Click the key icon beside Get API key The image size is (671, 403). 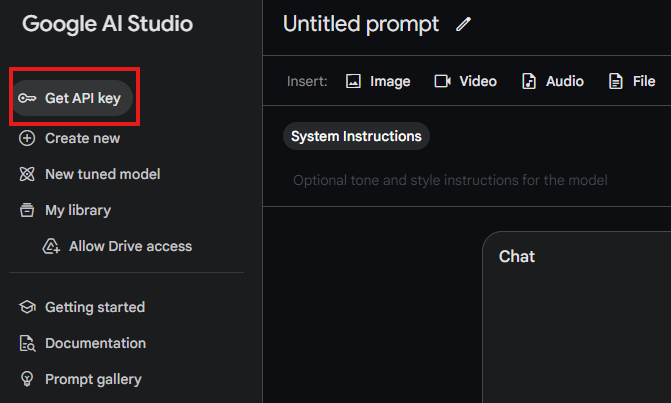click(x=27, y=98)
